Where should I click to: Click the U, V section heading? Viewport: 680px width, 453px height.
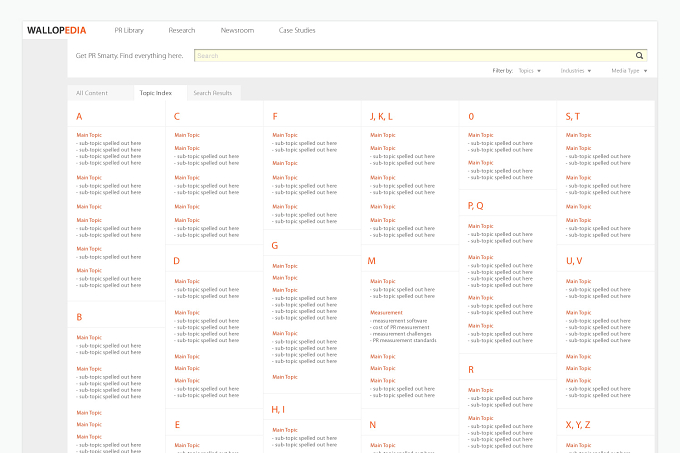[574, 261]
